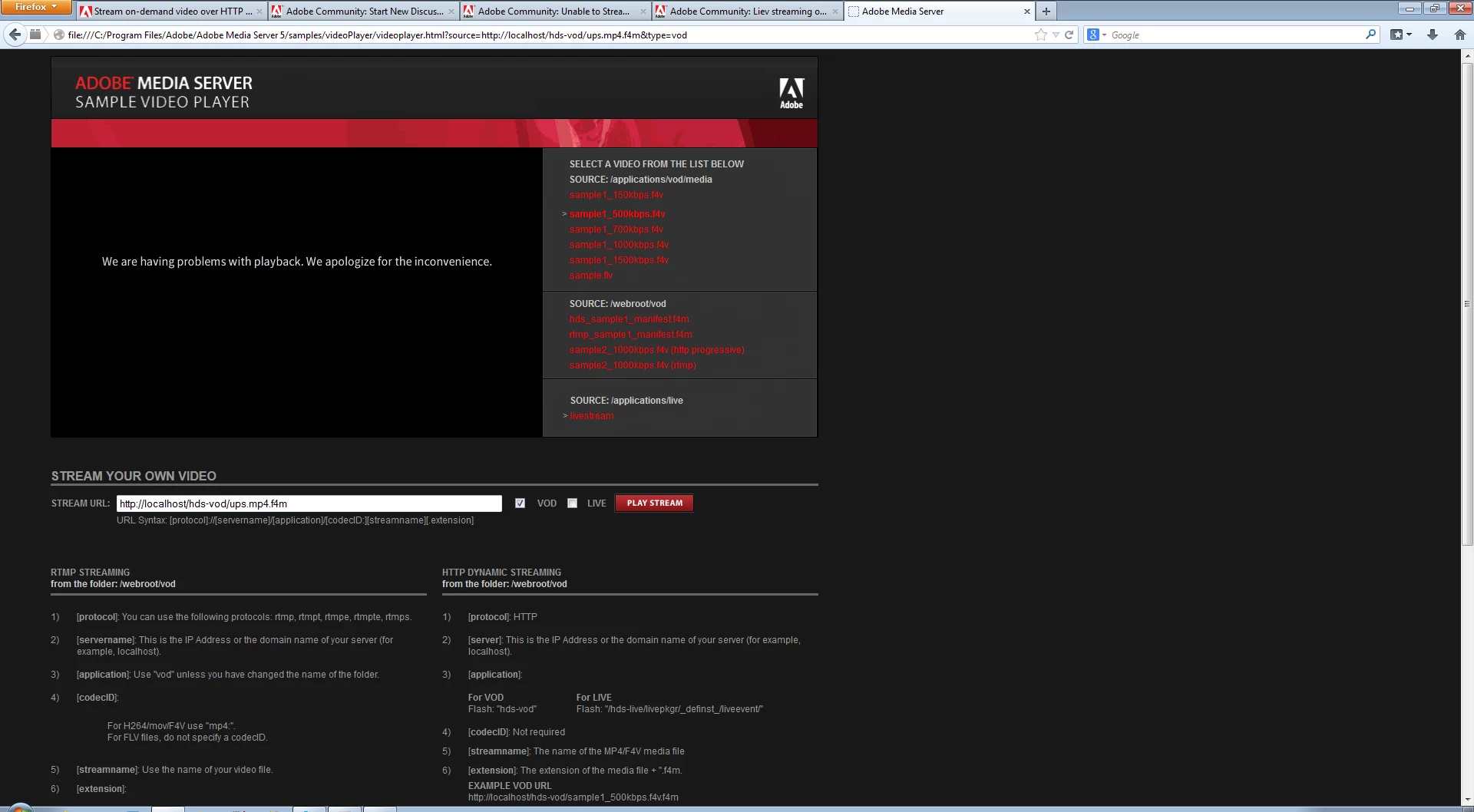
Task: Click the Stream URL input field
Action: (309, 503)
